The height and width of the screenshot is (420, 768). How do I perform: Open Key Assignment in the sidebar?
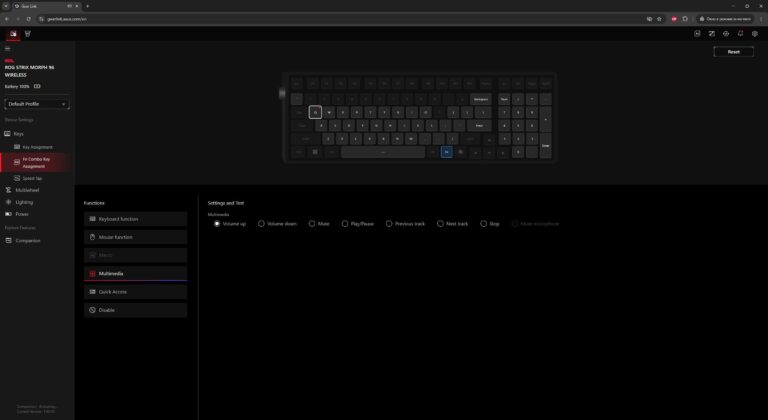point(37,147)
